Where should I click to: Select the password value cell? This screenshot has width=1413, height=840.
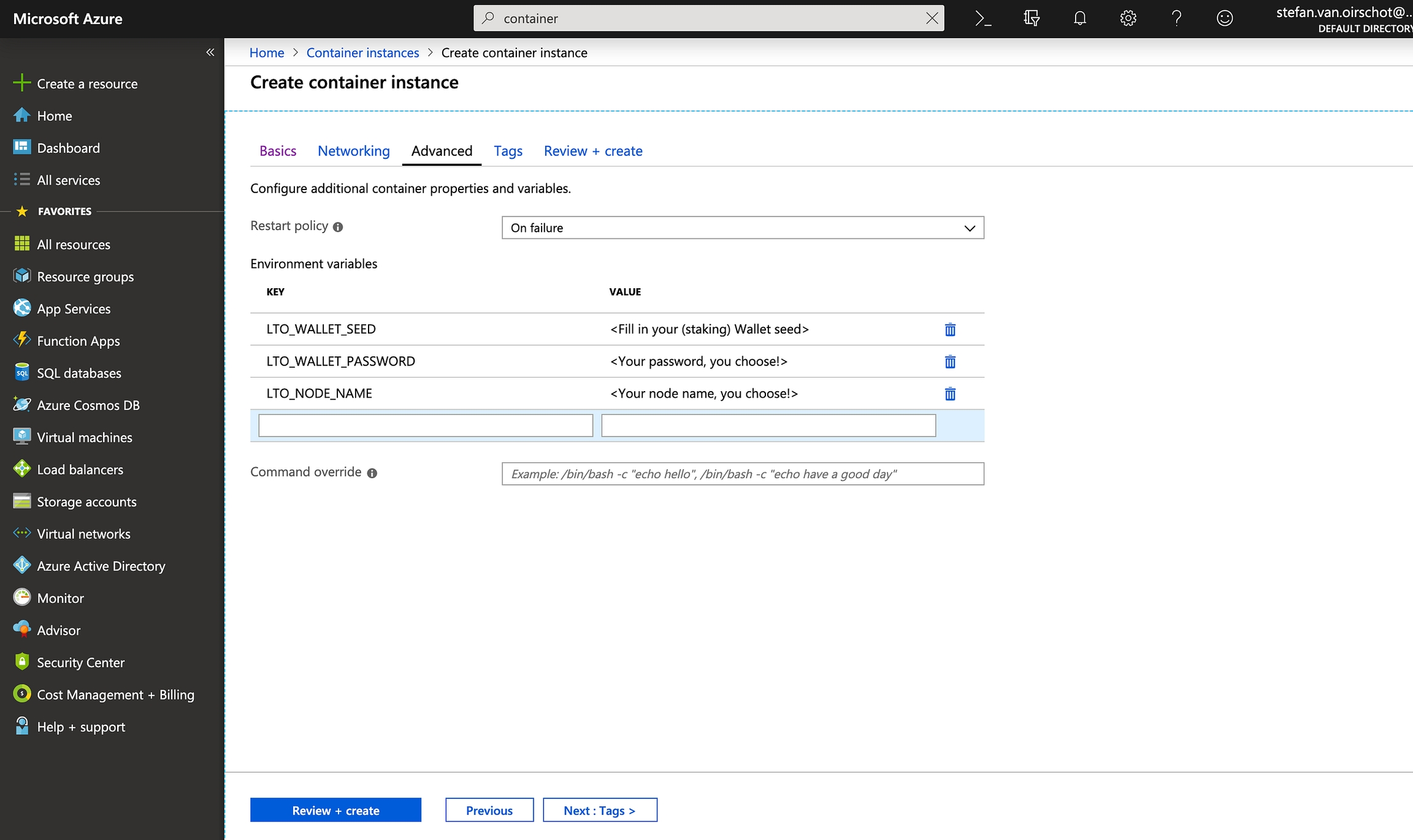point(699,361)
